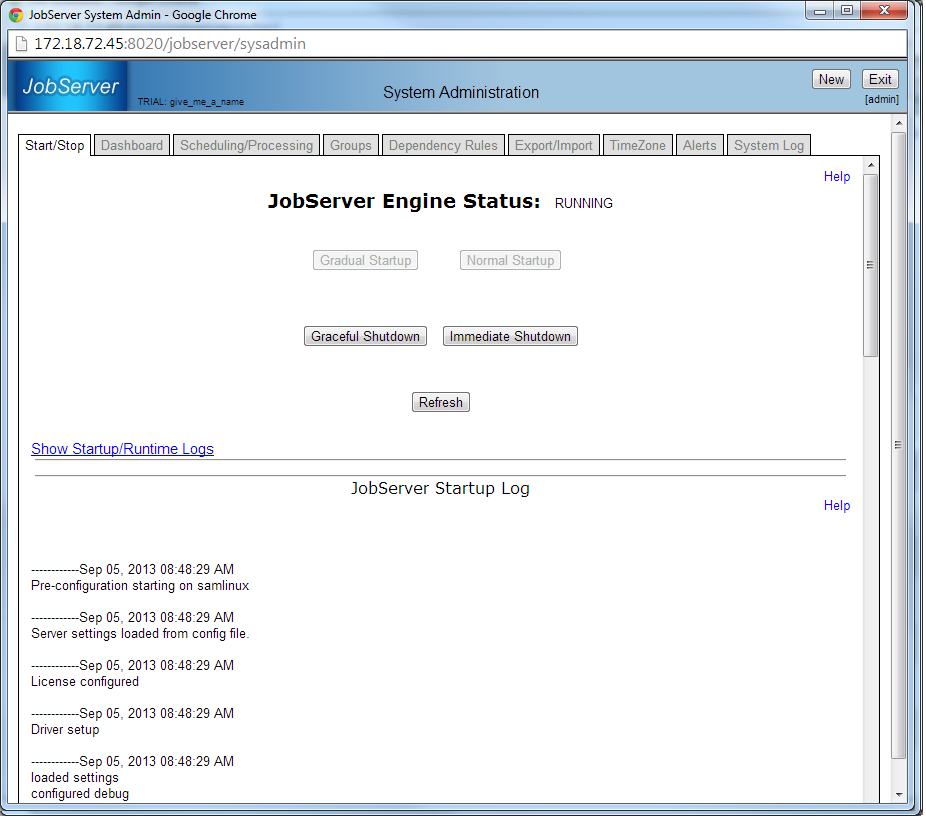Click the JobServer logo
Image resolution: width=926 pixels, height=816 pixels.
[x=70, y=87]
